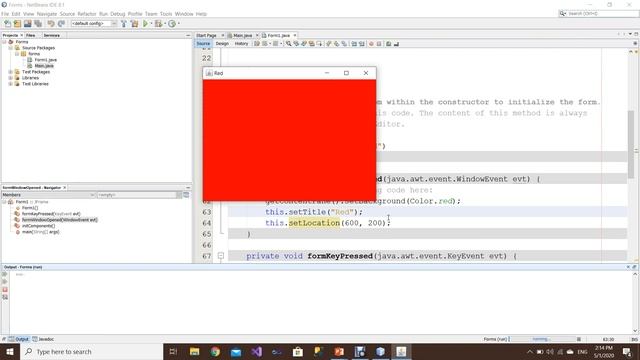
Task: Click the Shift Line Left icon
Action: tap(354, 44)
